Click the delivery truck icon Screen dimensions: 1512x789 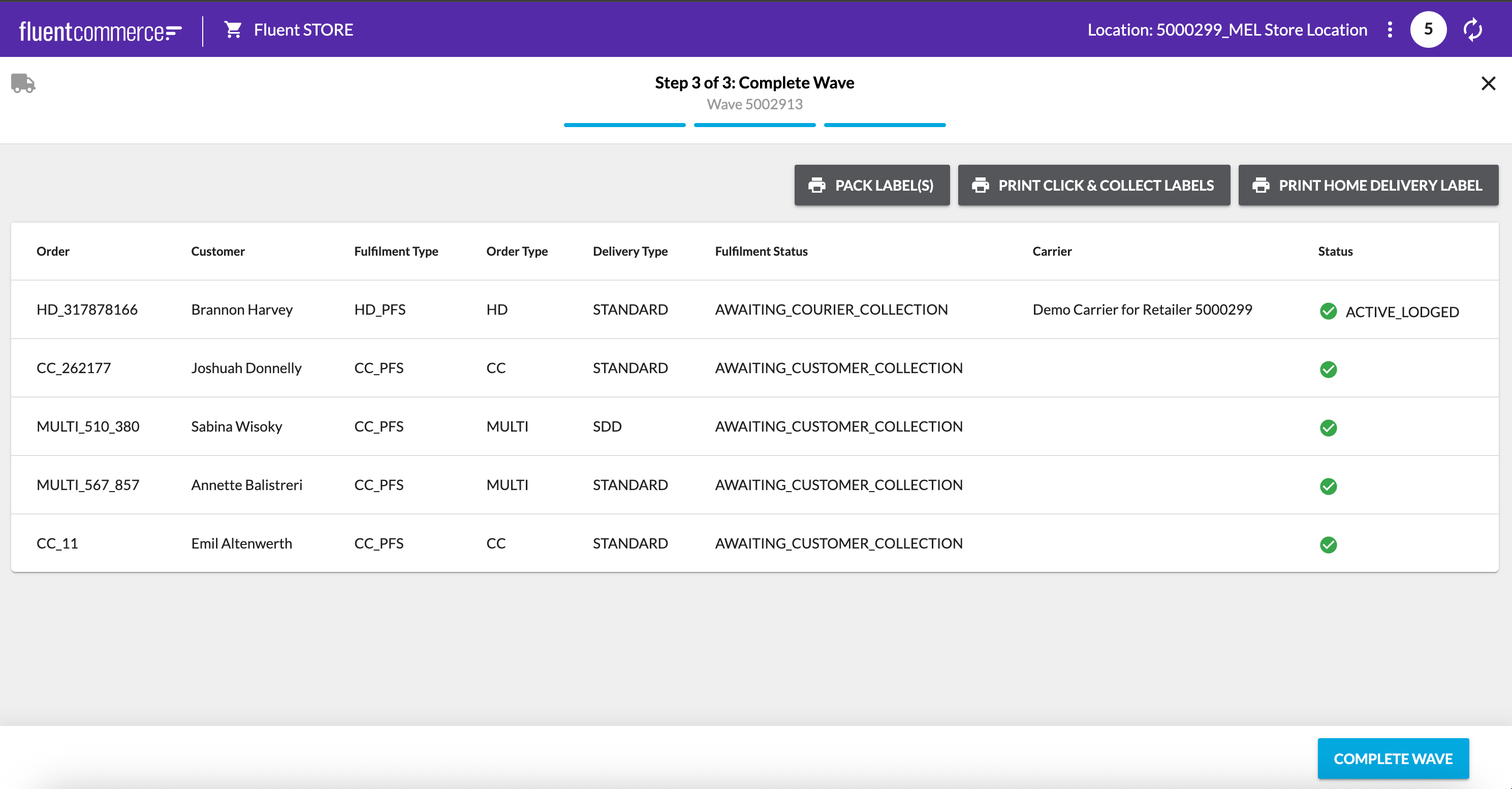coord(23,83)
